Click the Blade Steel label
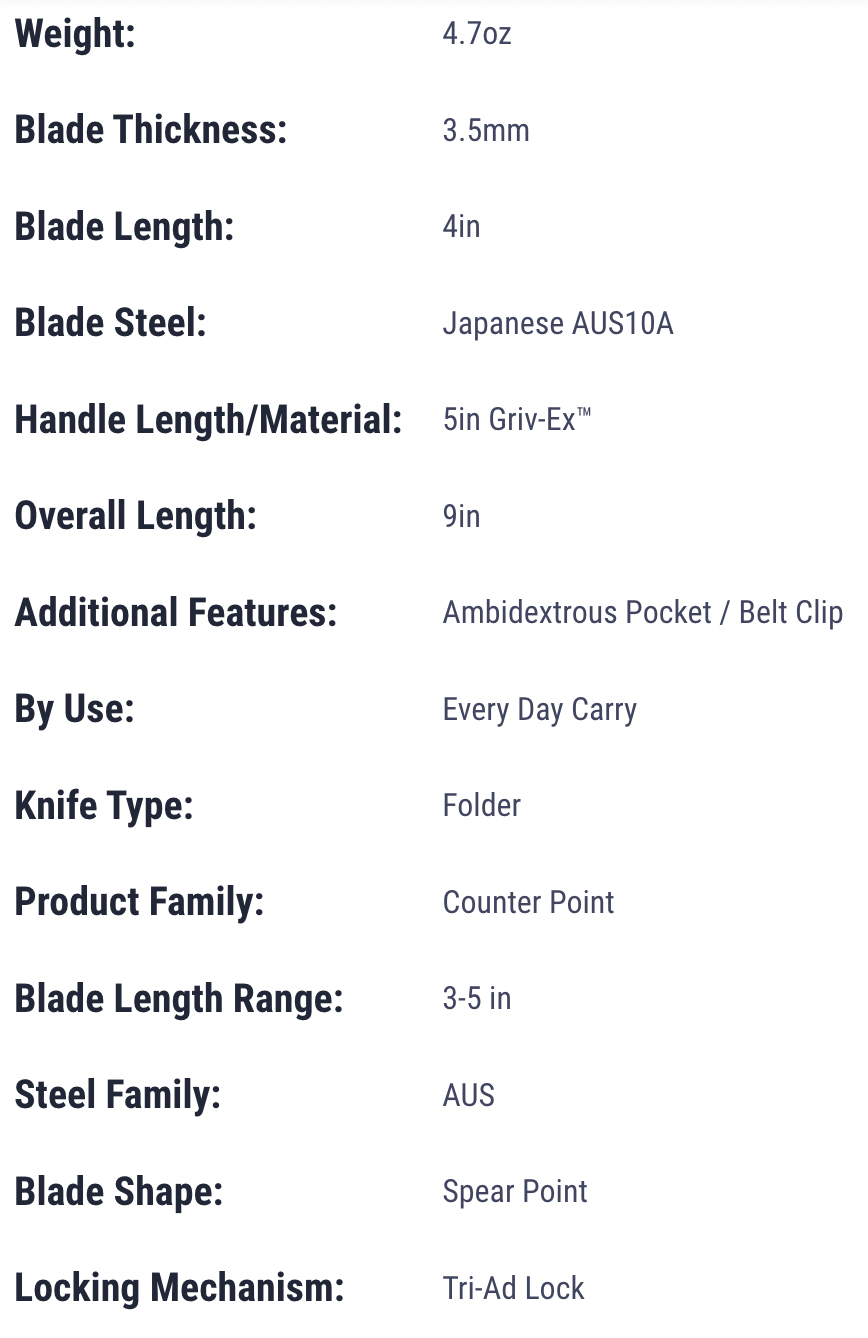This screenshot has width=868, height=1338. tap(111, 323)
